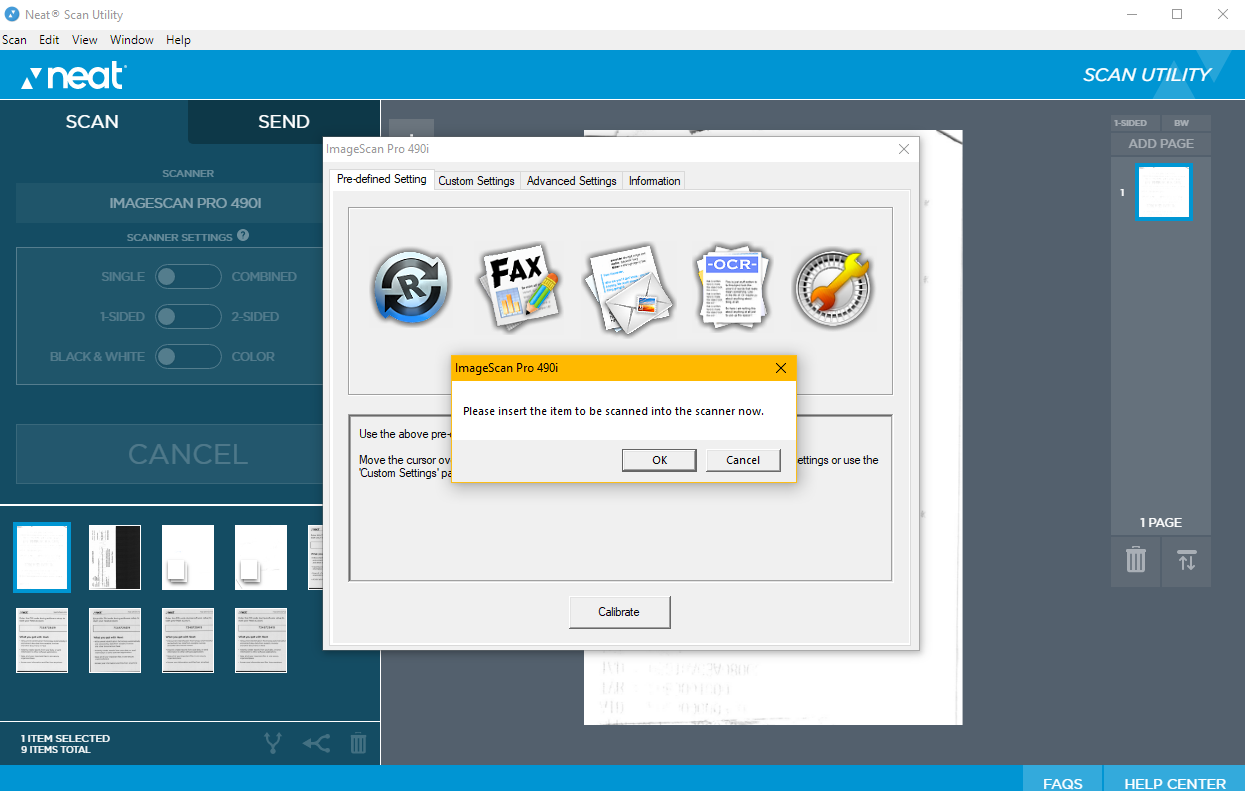
Task: Switch to the Information tab
Action: tap(654, 181)
